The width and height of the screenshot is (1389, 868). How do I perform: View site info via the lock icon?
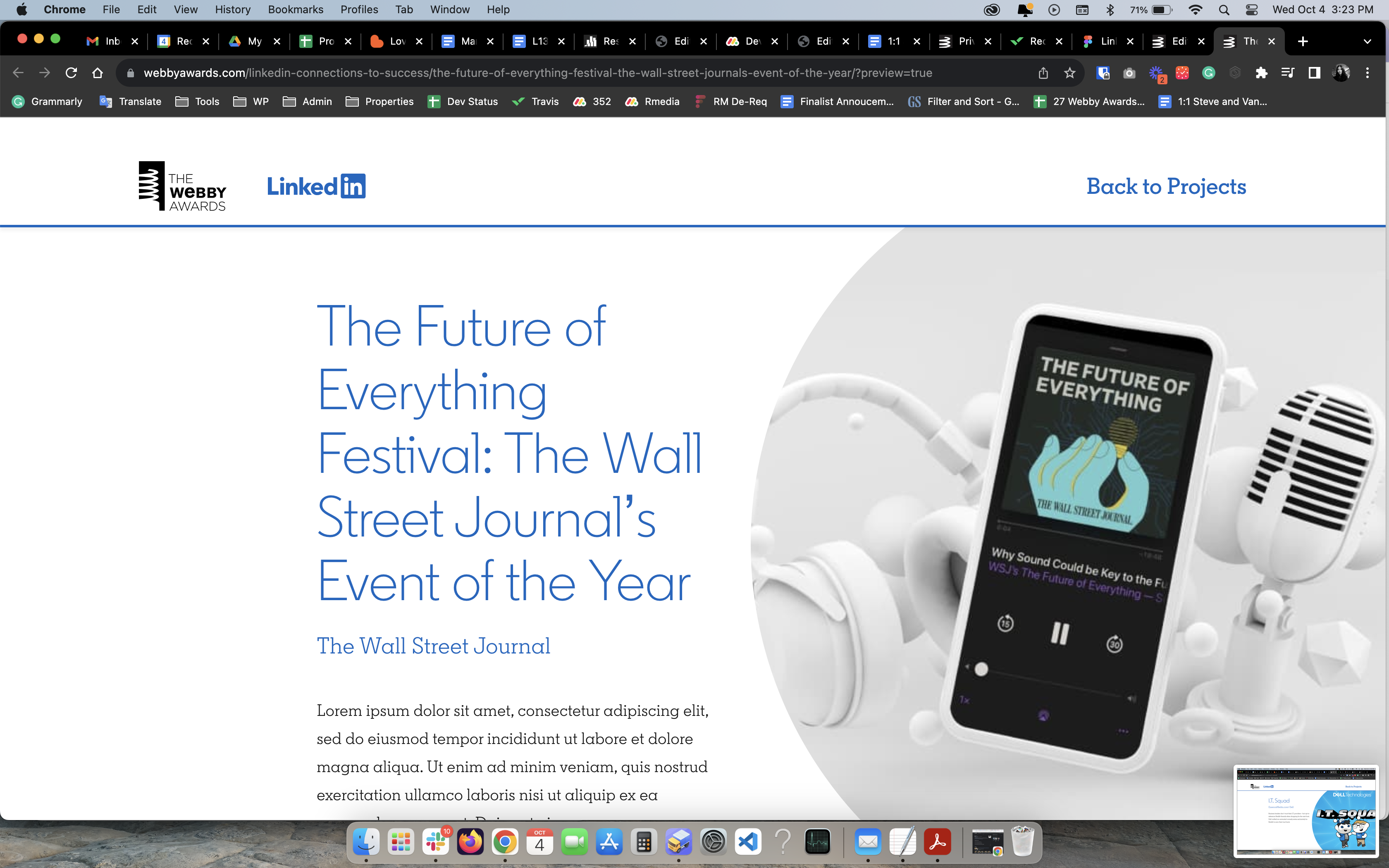point(130,73)
